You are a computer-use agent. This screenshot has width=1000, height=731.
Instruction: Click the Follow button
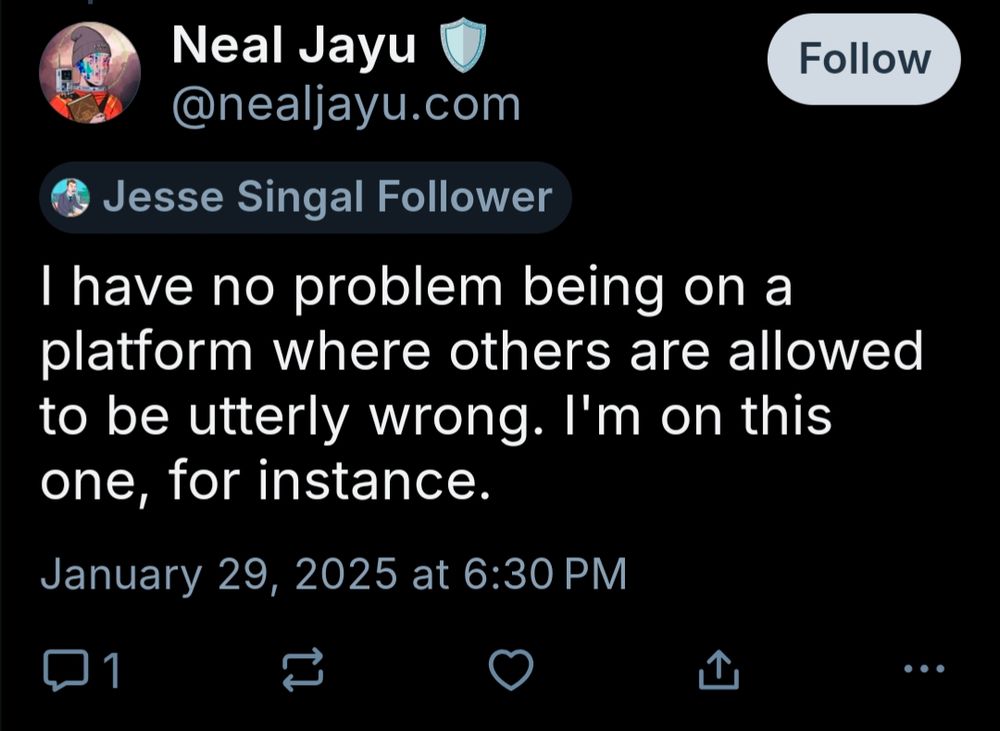[863, 60]
